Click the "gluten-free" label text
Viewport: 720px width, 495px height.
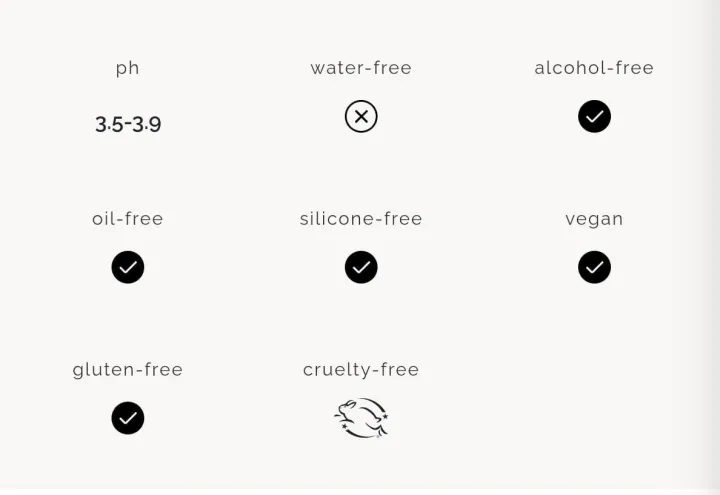[128, 370]
